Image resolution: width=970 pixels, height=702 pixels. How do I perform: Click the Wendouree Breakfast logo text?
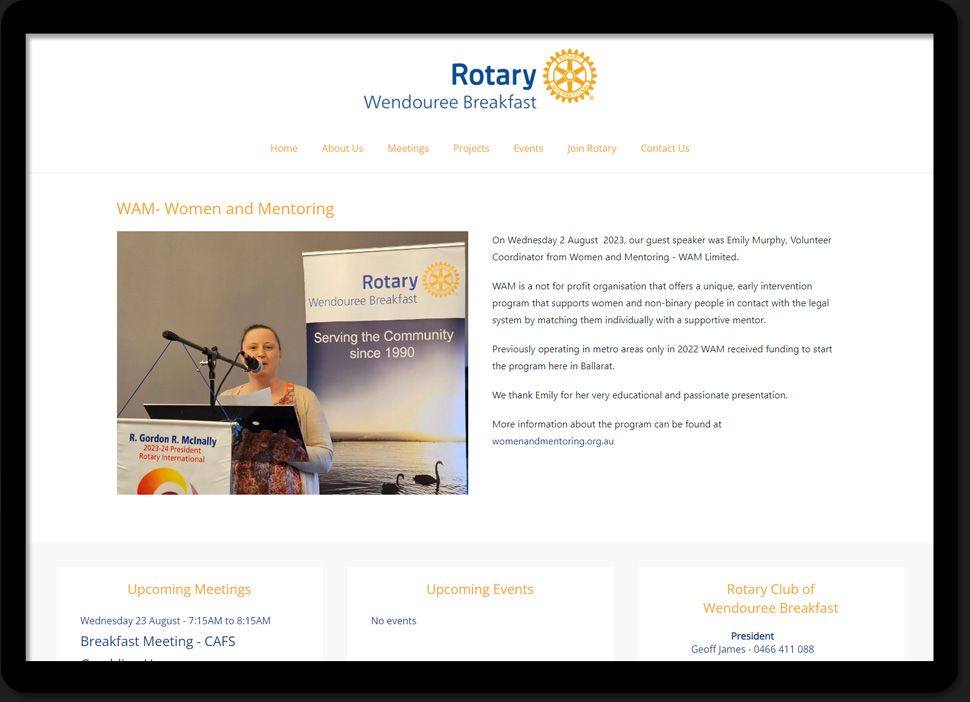(450, 102)
